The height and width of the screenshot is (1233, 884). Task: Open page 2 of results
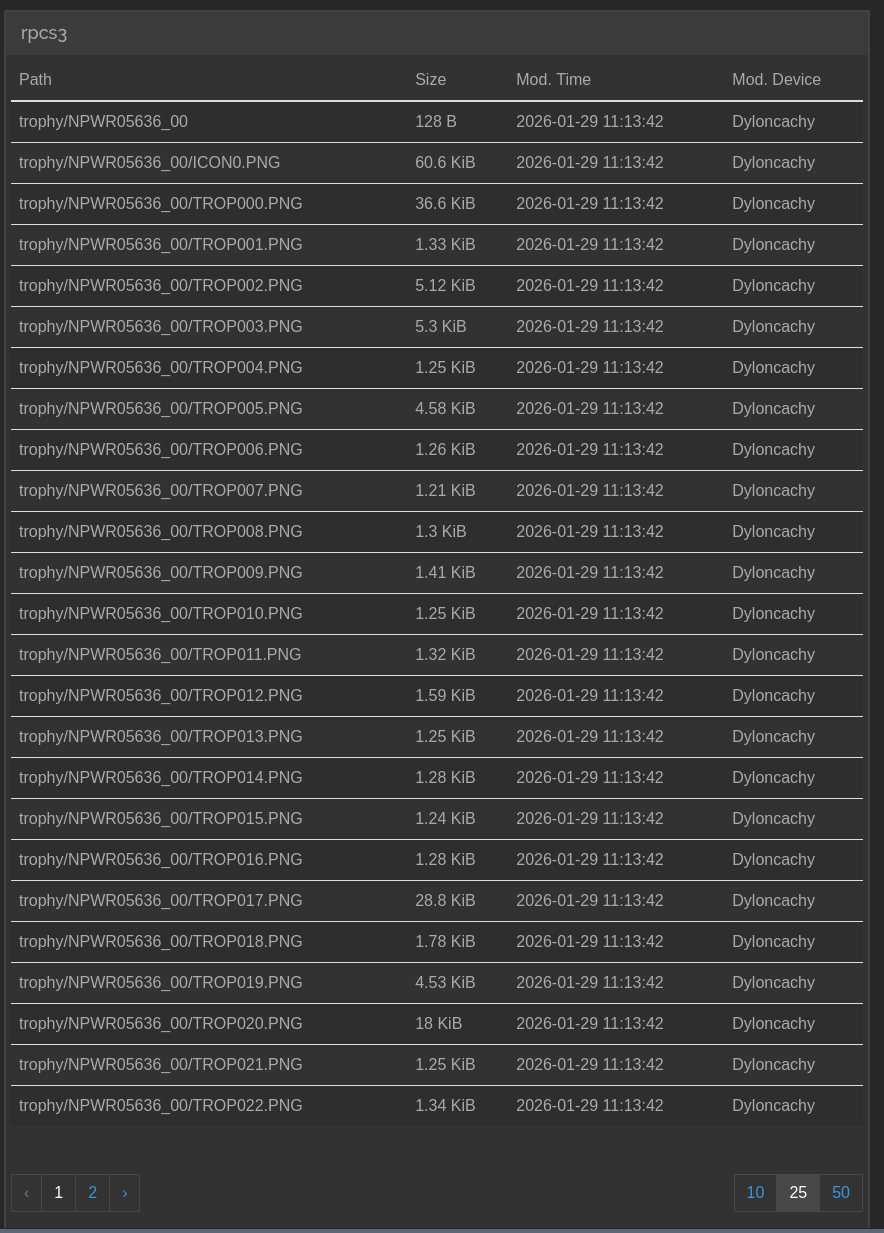coord(92,1192)
